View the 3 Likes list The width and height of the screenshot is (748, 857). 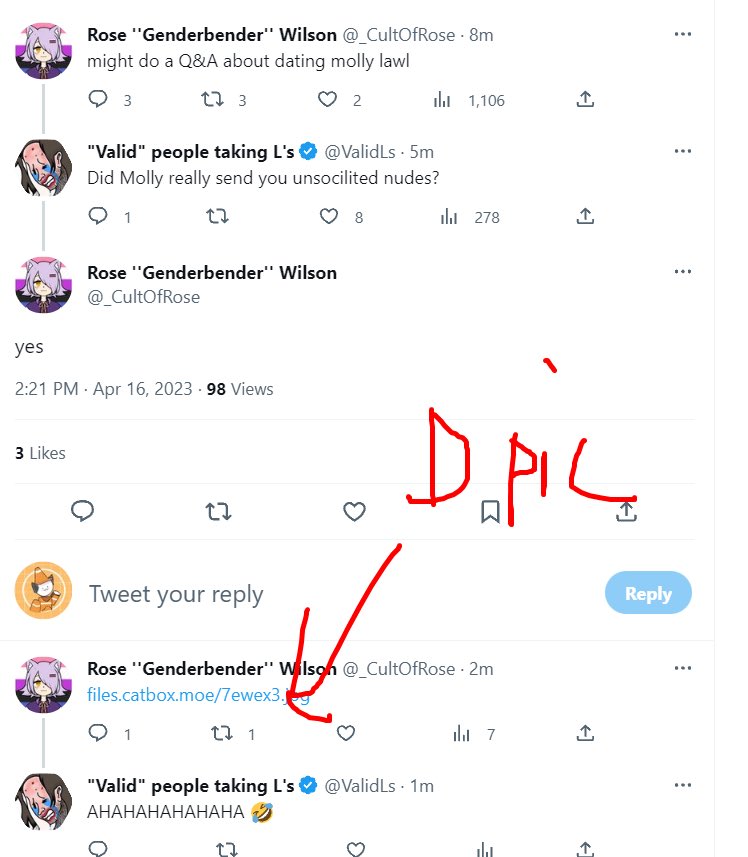[x=40, y=453]
